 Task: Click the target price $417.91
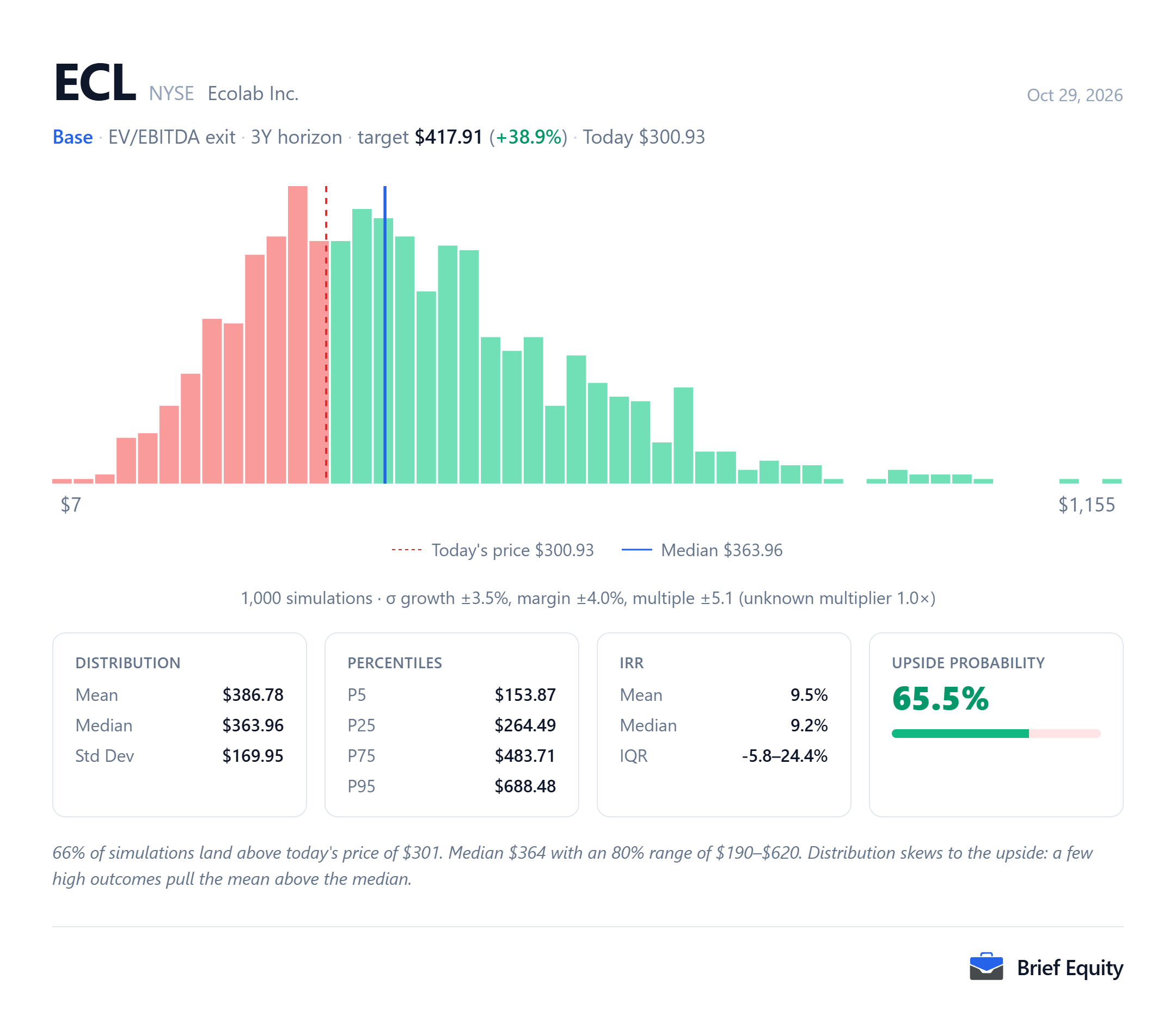click(449, 137)
